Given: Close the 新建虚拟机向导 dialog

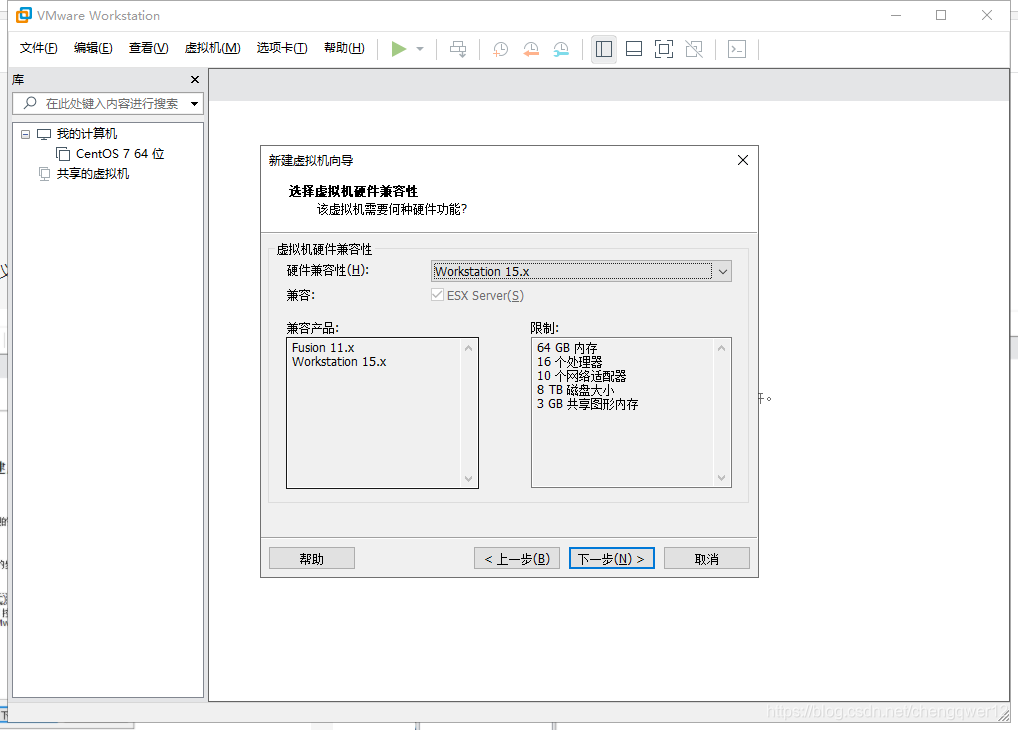Looking at the screenshot, I should pyautogui.click(x=743, y=160).
